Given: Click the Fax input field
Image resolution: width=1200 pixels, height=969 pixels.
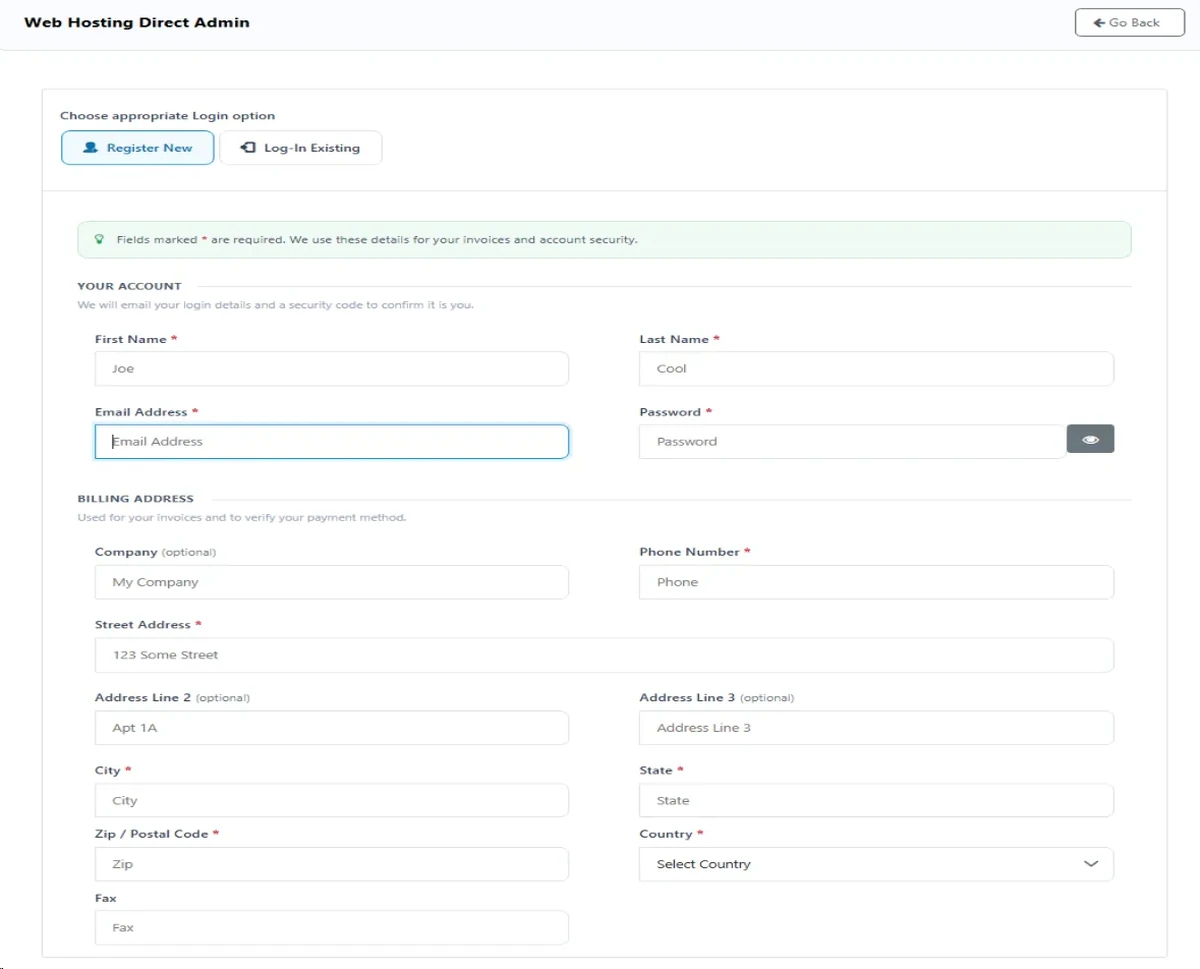Looking at the screenshot, I should pyautogui.click(x=332, y=927).
